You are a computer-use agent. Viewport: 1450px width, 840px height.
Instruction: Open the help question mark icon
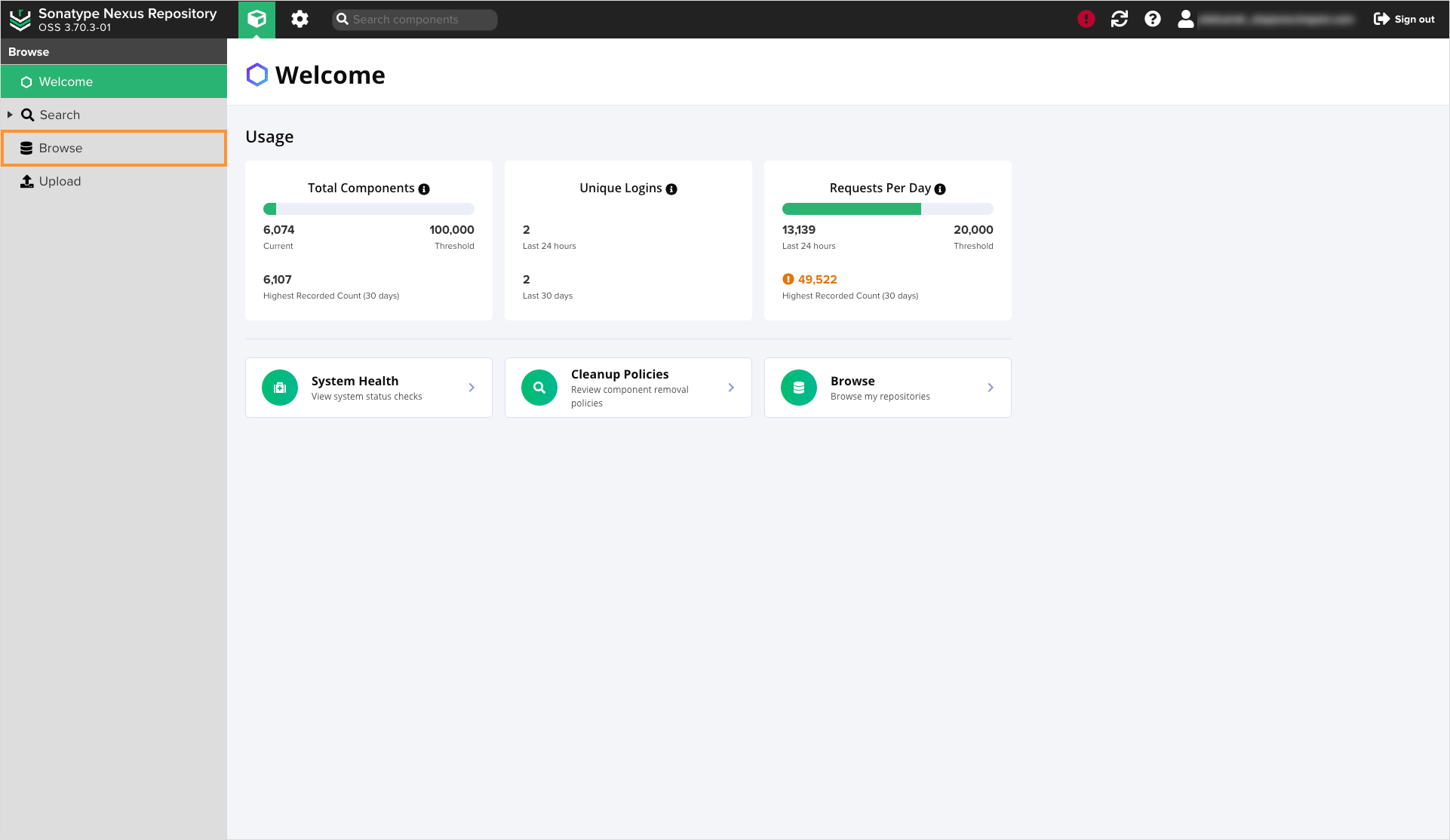pos(1152,19)
